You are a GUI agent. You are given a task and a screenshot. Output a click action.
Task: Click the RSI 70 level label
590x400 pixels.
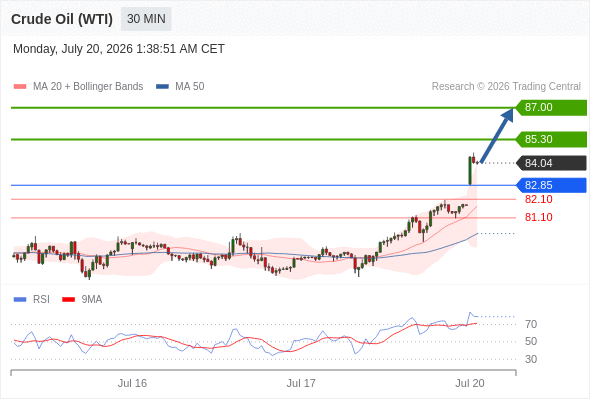point(531,324)
